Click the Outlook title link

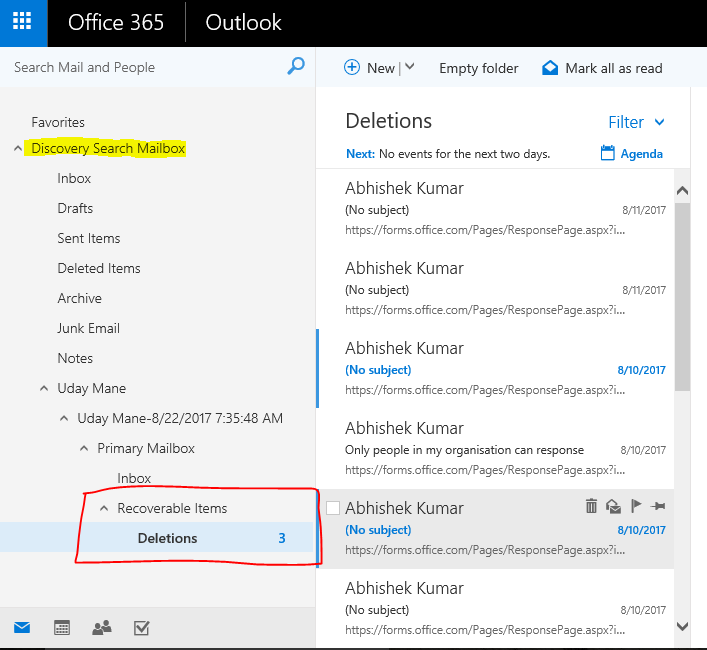(x=243, y=22)
